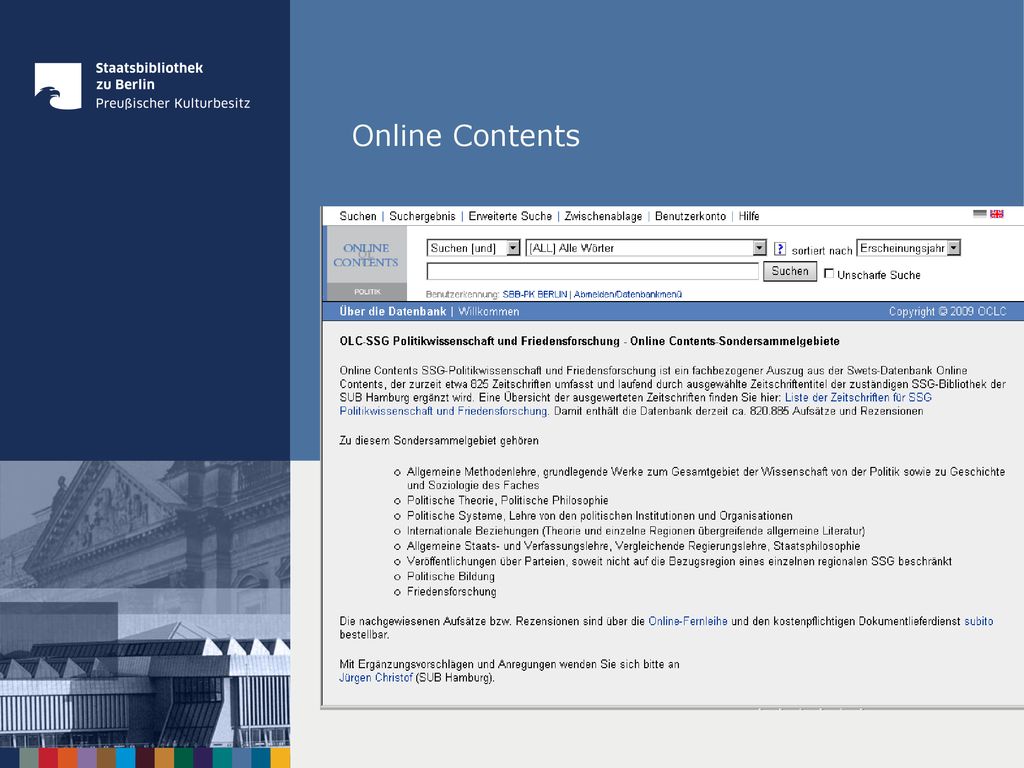Screen dimensions: 1024x768
Task: Click the Staatsbibliothek zu Berlin eagle logo
Action: [x=58, y=86]
